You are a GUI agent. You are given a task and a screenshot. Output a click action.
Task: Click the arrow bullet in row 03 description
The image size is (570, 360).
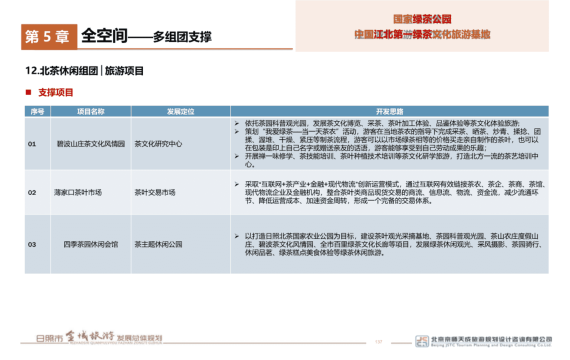tap(237, 236)
